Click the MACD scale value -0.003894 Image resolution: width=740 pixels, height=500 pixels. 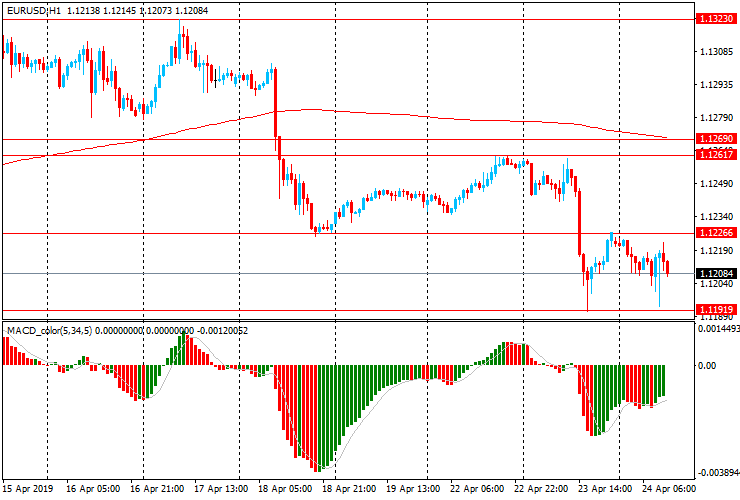(718, 473)
